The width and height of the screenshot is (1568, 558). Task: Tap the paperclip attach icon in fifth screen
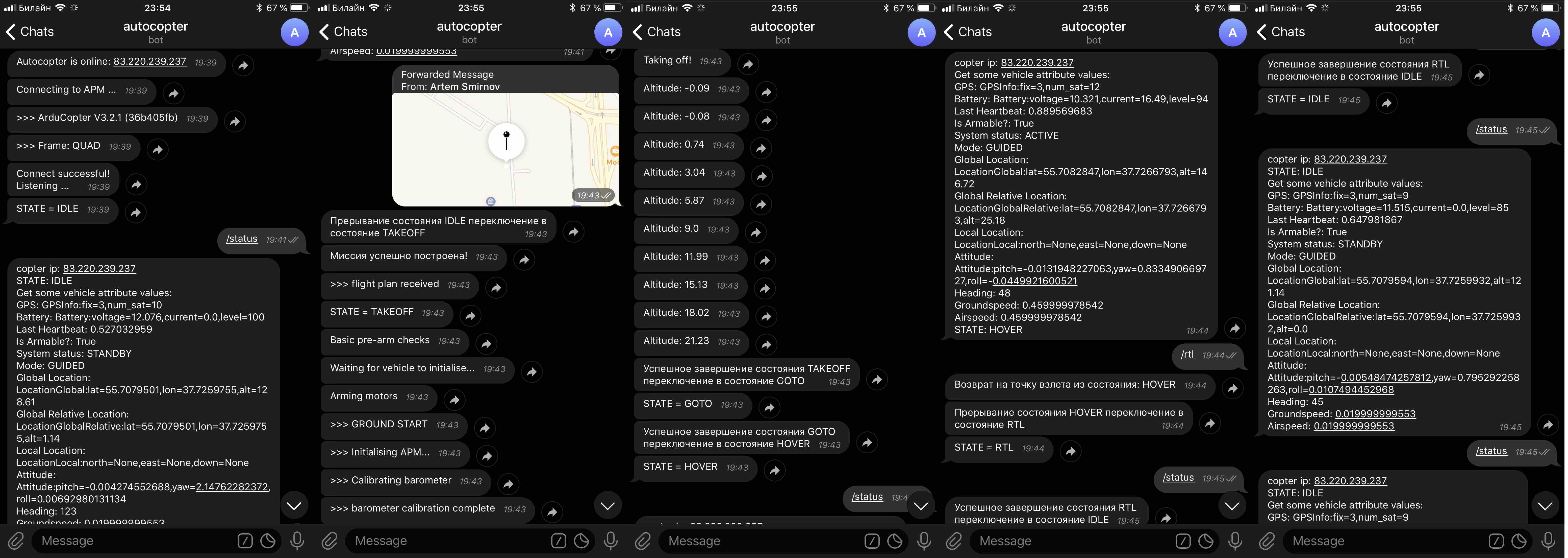(x=1267, y=541)
